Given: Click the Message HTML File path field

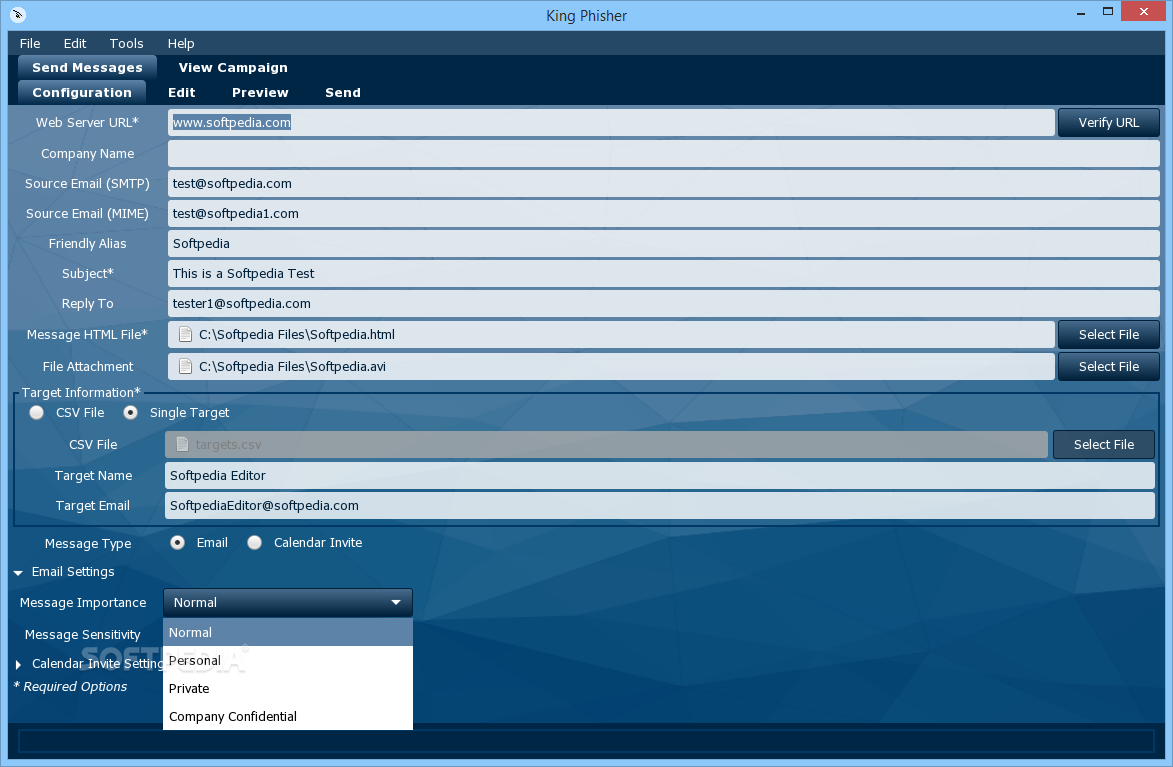Looking at the screenshot, I should [611, 334].
